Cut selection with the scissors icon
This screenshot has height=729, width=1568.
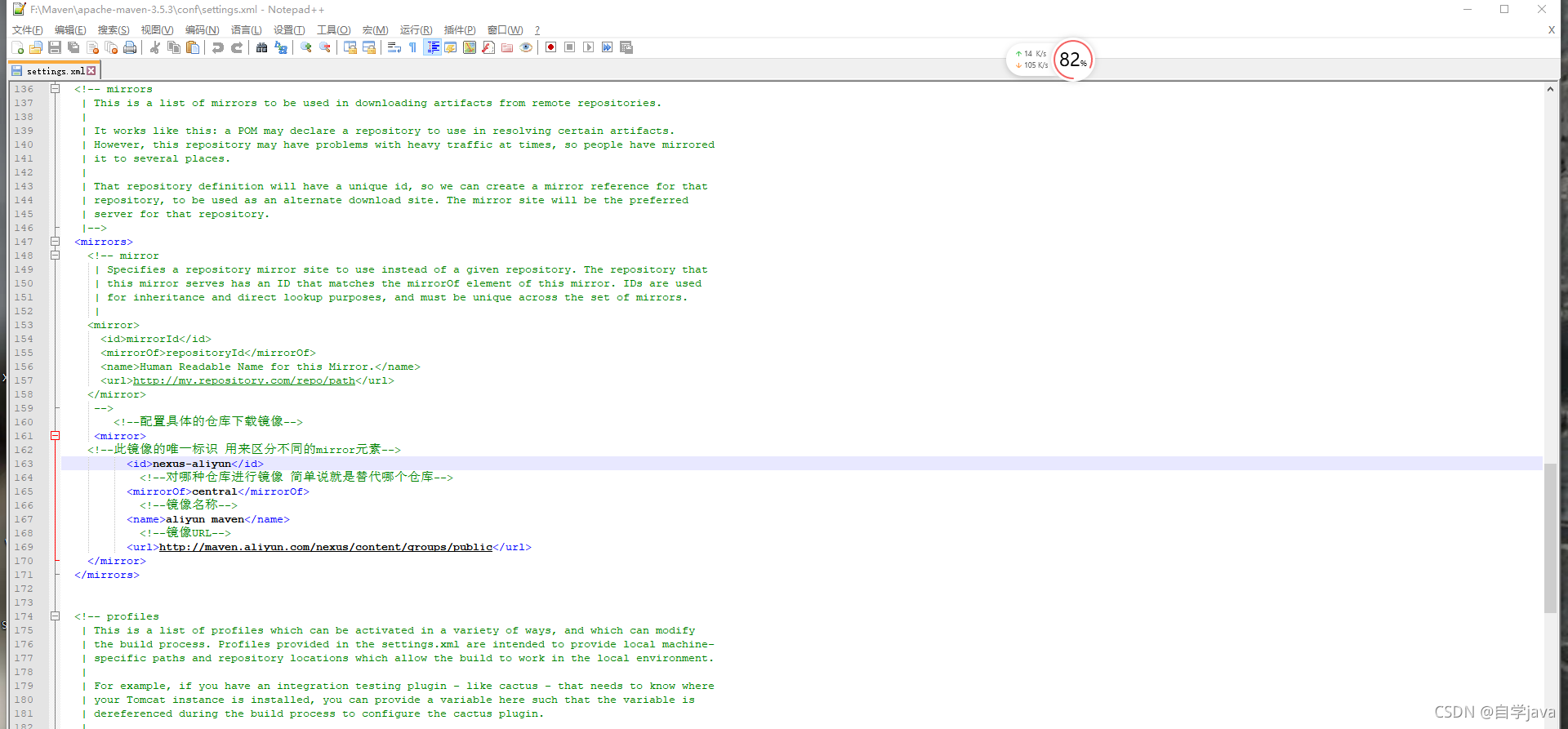[x=154, y=47]
